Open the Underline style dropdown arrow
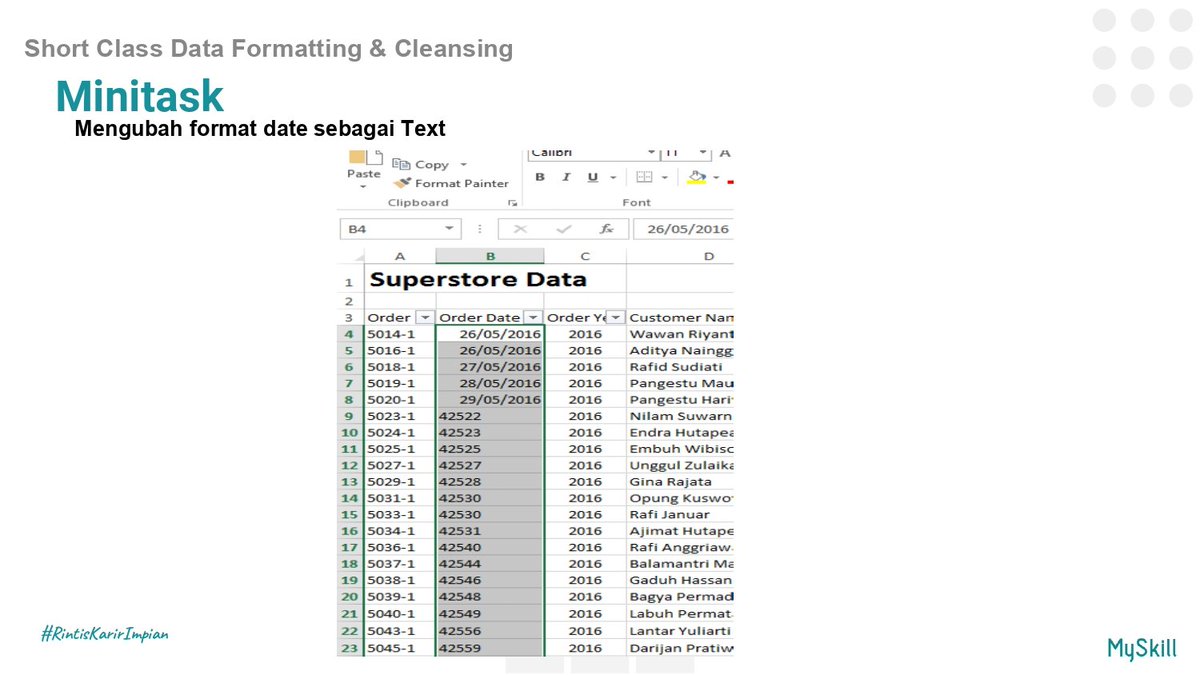The width and height of the screenshot is (1200, 675). point(613,178)
